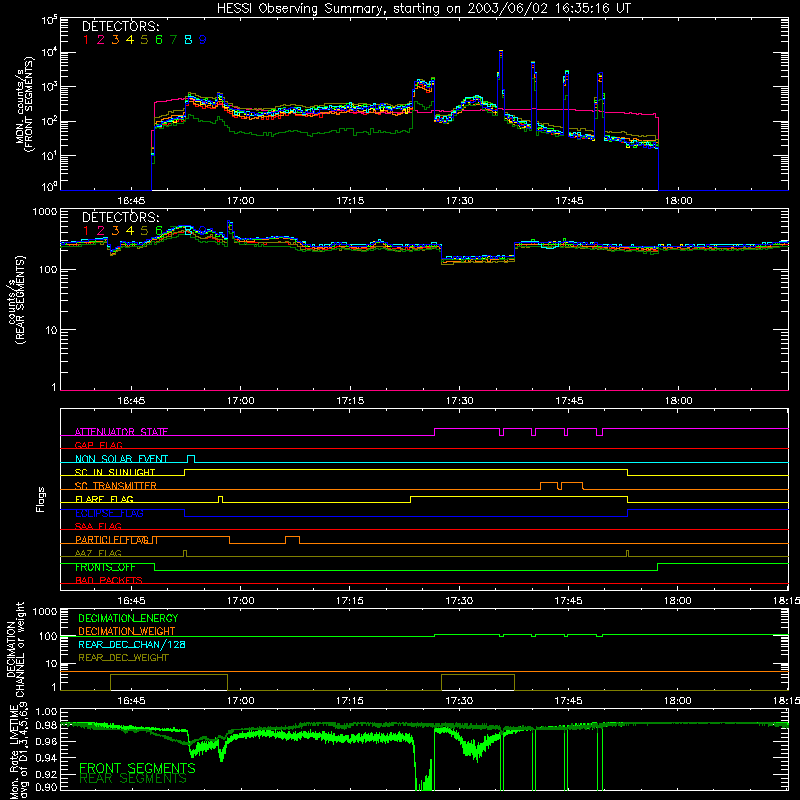Click the 'MON. counts/s (FRONT SEGMENTS)' axis title

click(24, 105)
